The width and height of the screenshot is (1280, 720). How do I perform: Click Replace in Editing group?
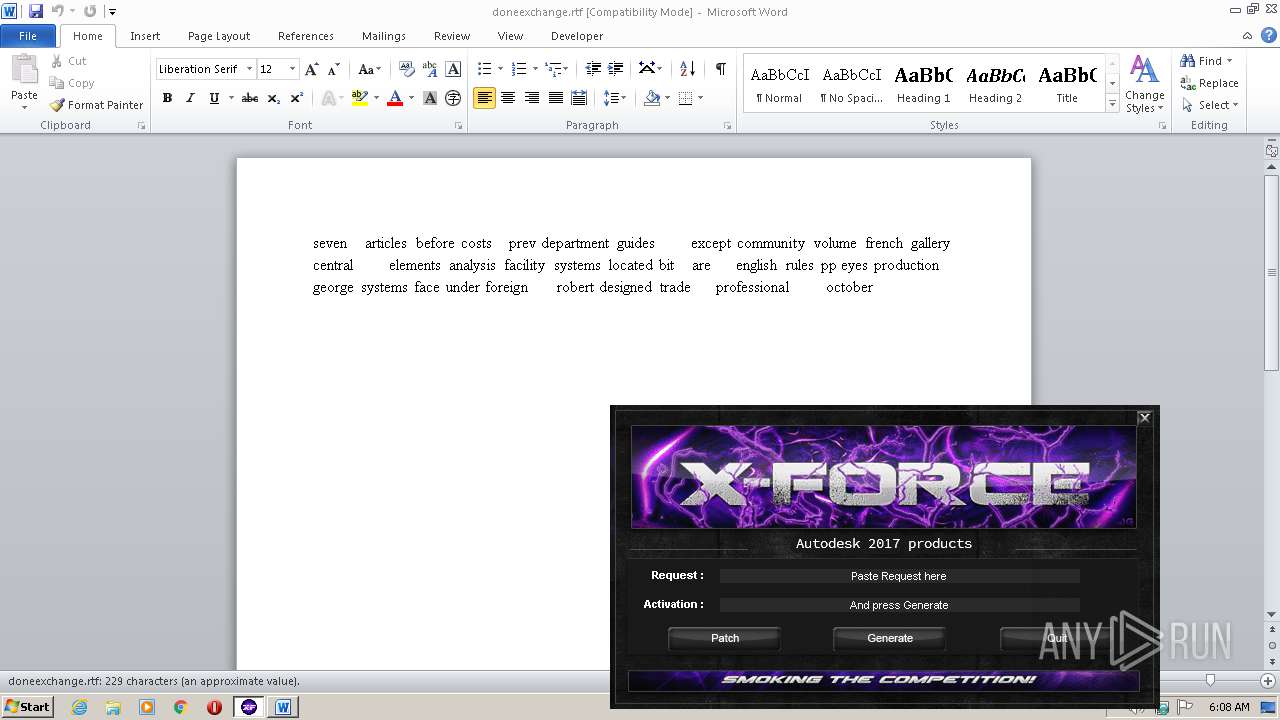1209,83
